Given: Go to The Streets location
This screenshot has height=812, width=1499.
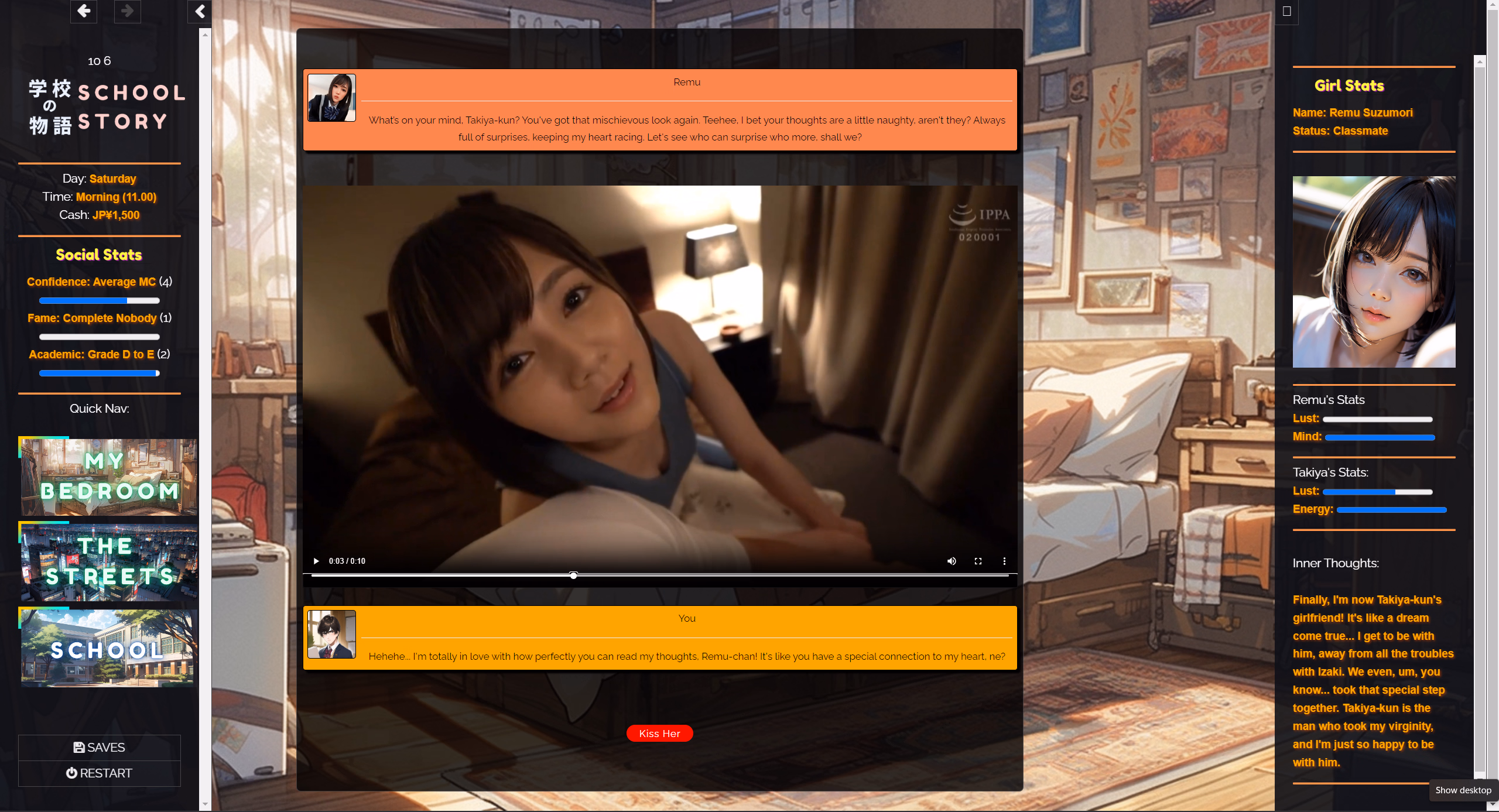Looking at the screenshot, I should click(109, 563).
